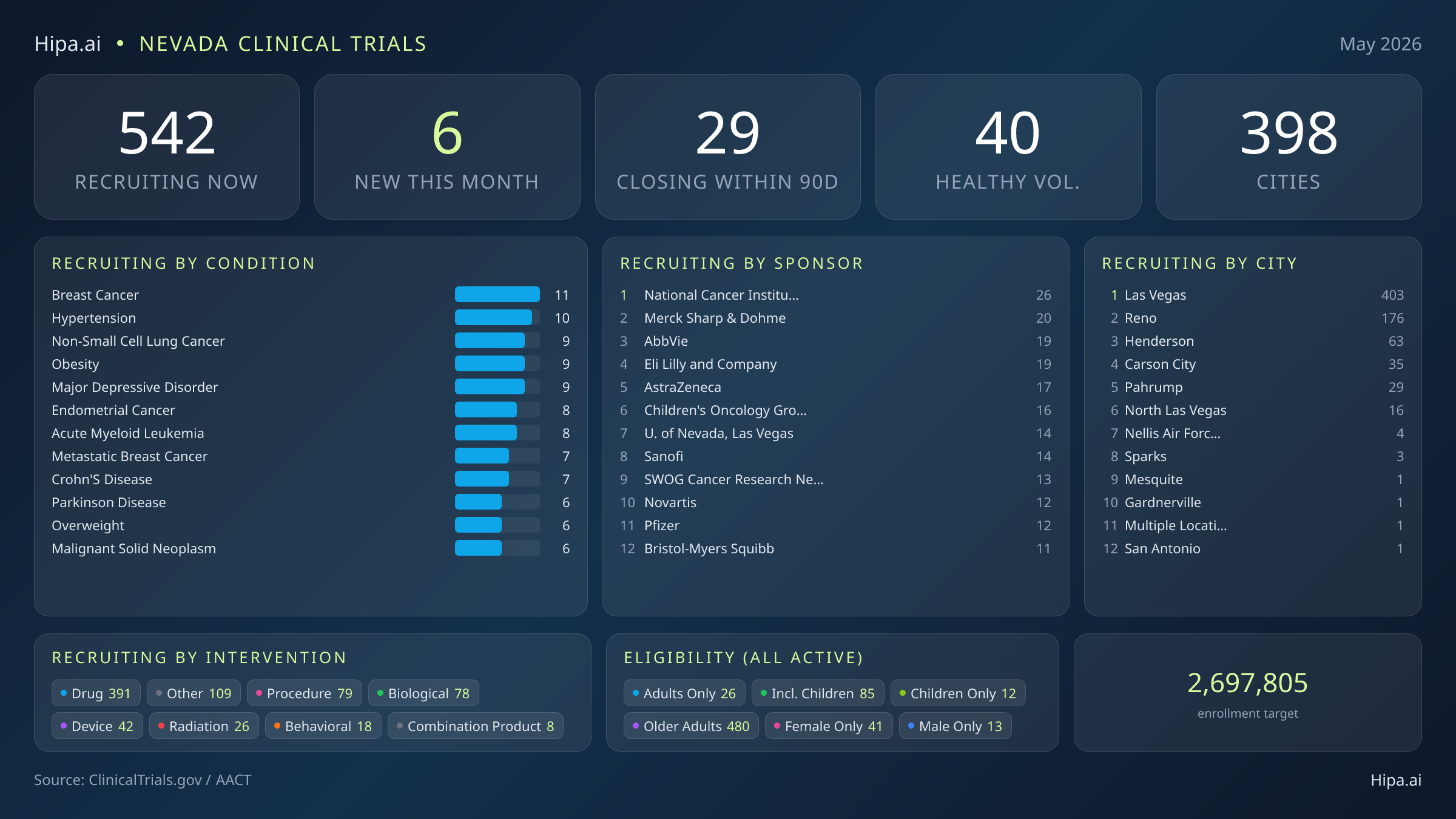Click Malignant Solid Neoplasm row

(311, 548)
